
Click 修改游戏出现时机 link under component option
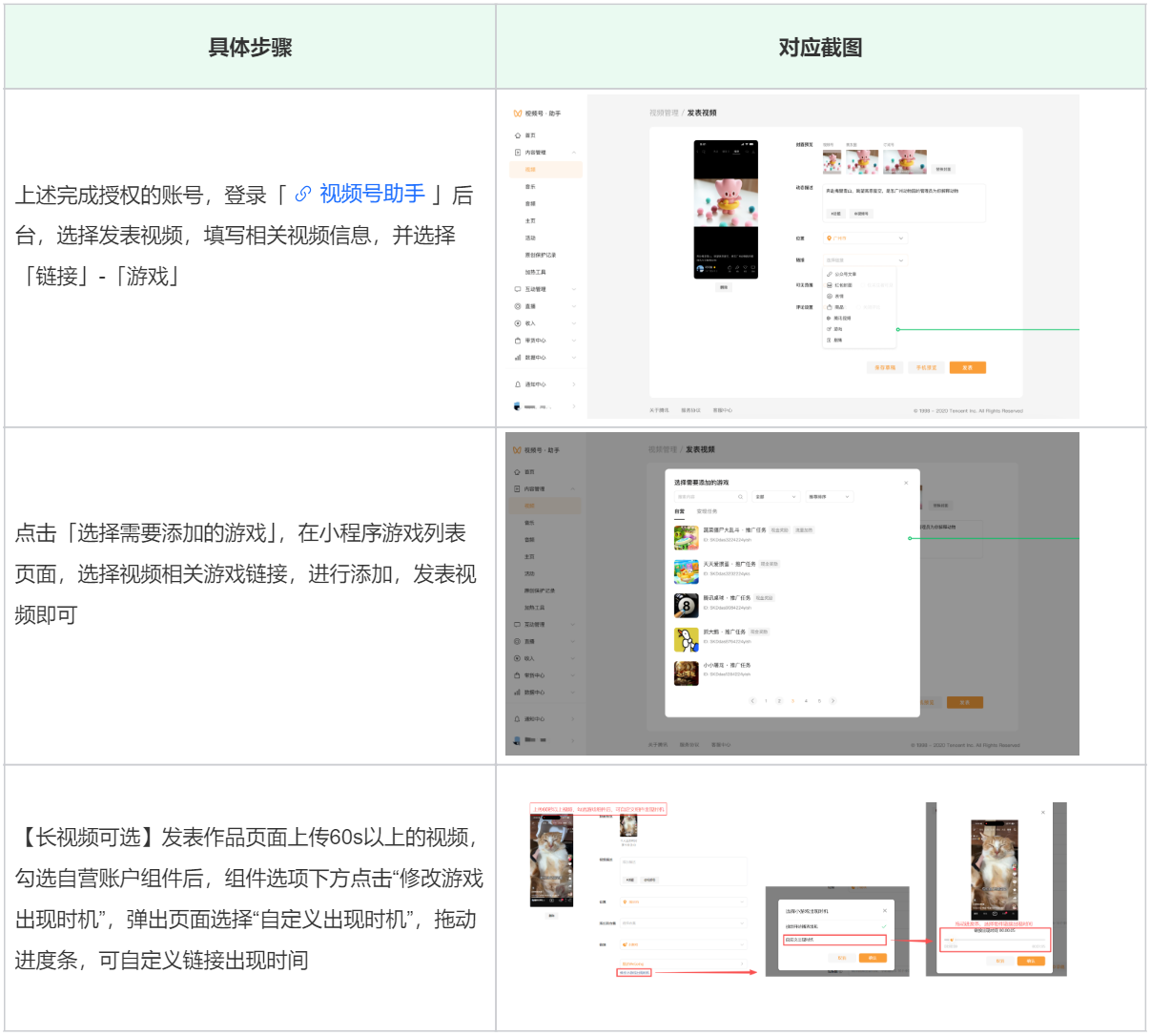[x=635, y=972]
